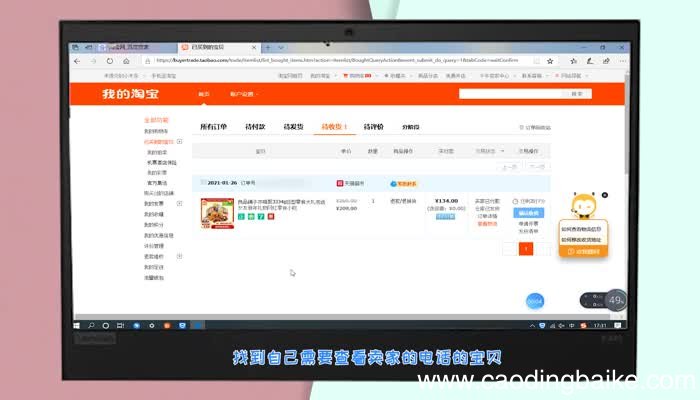Select 首页 in the orange header
700x400 pixels.
click(204, 94)
